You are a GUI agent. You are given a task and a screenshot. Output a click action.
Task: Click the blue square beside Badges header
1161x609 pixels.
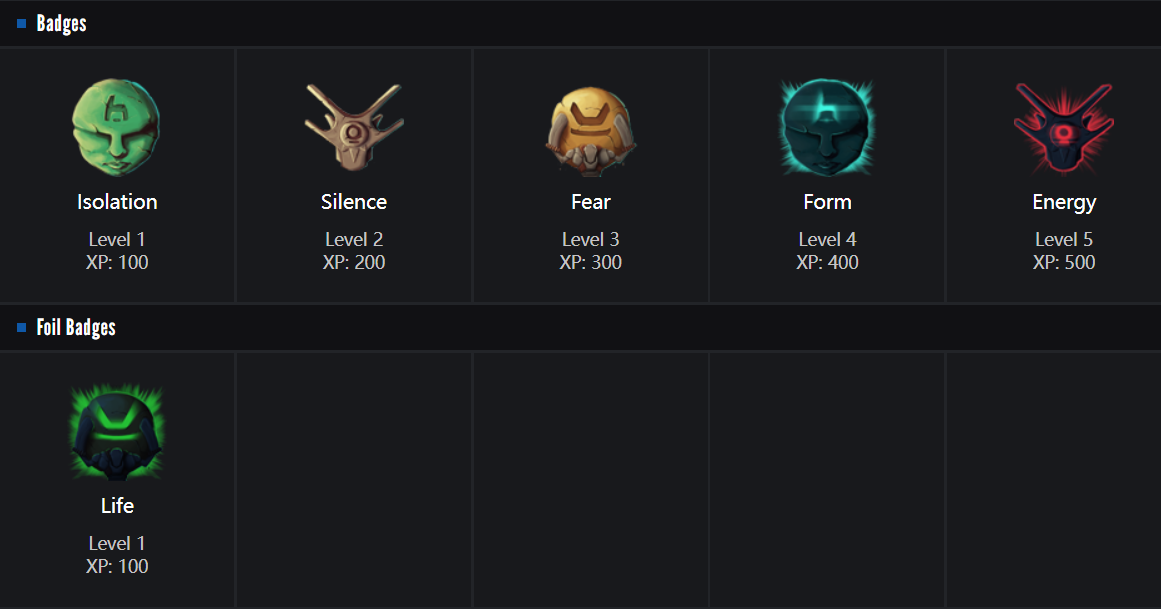pyautogui.click(x=22, y=24)
